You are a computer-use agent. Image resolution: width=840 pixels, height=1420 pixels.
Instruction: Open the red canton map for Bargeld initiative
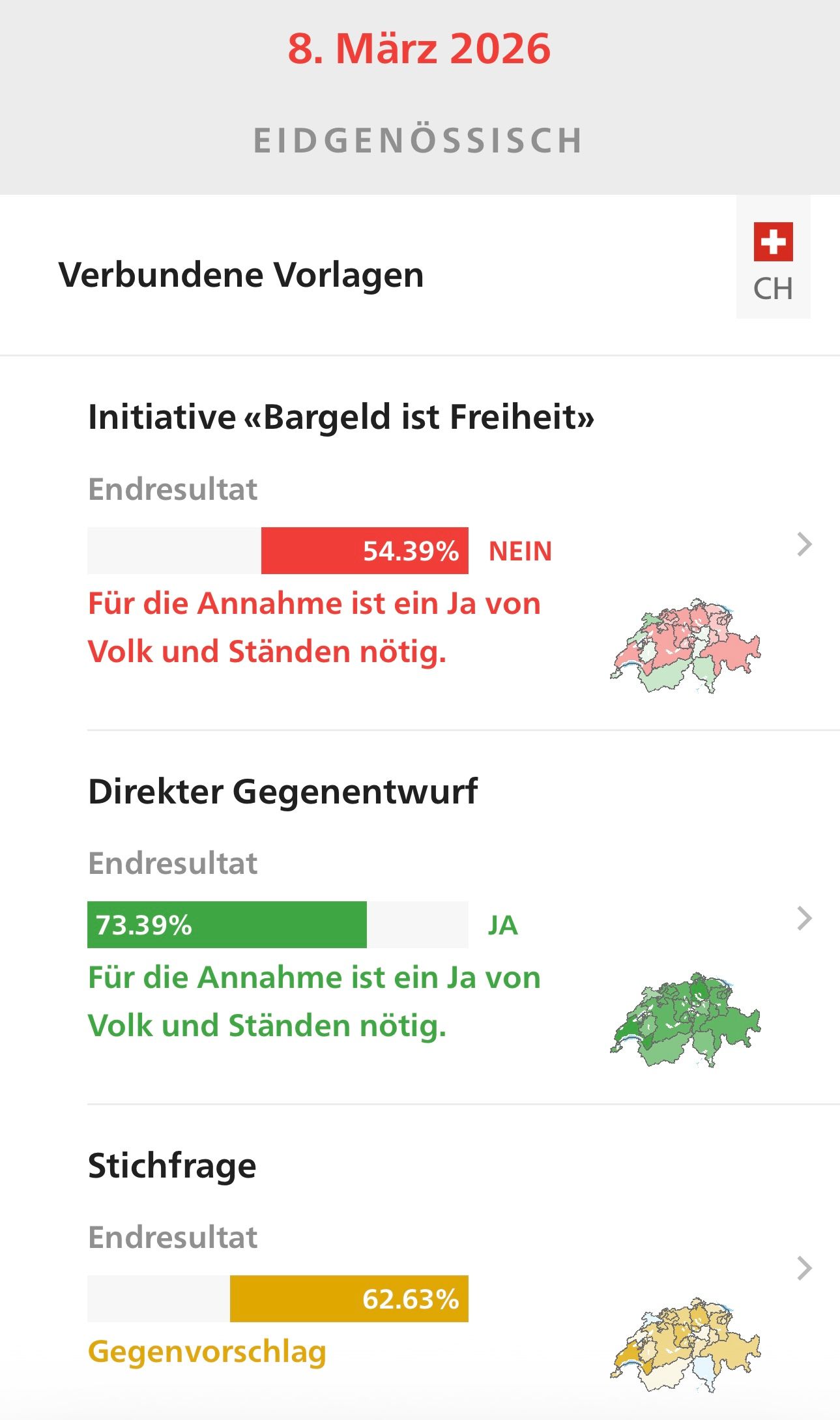pyautogui.click(x=686, y=645)
